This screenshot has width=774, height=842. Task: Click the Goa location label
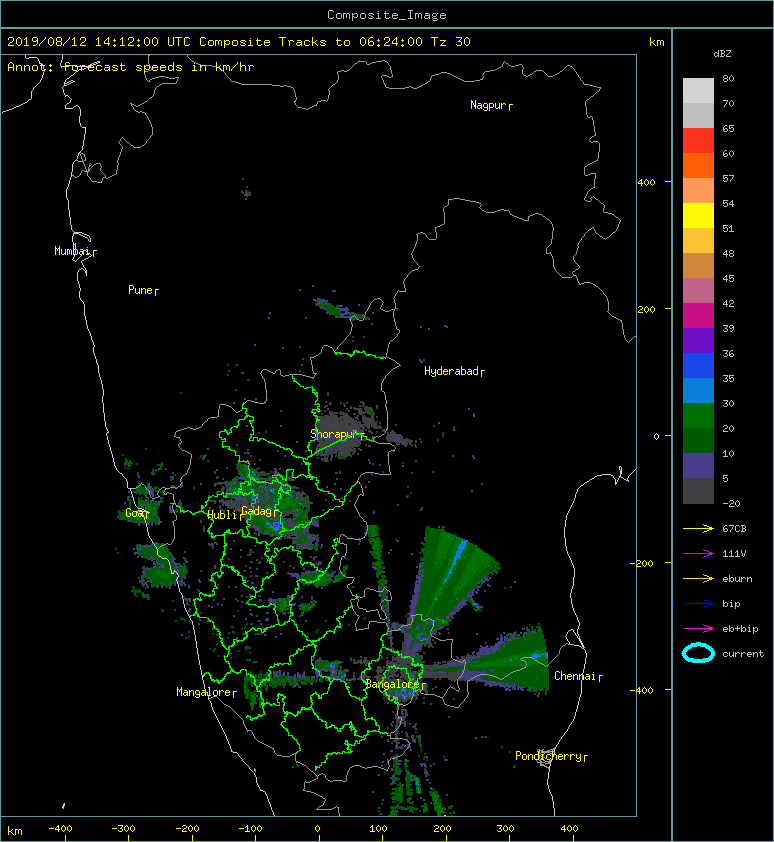coord(135,513)
